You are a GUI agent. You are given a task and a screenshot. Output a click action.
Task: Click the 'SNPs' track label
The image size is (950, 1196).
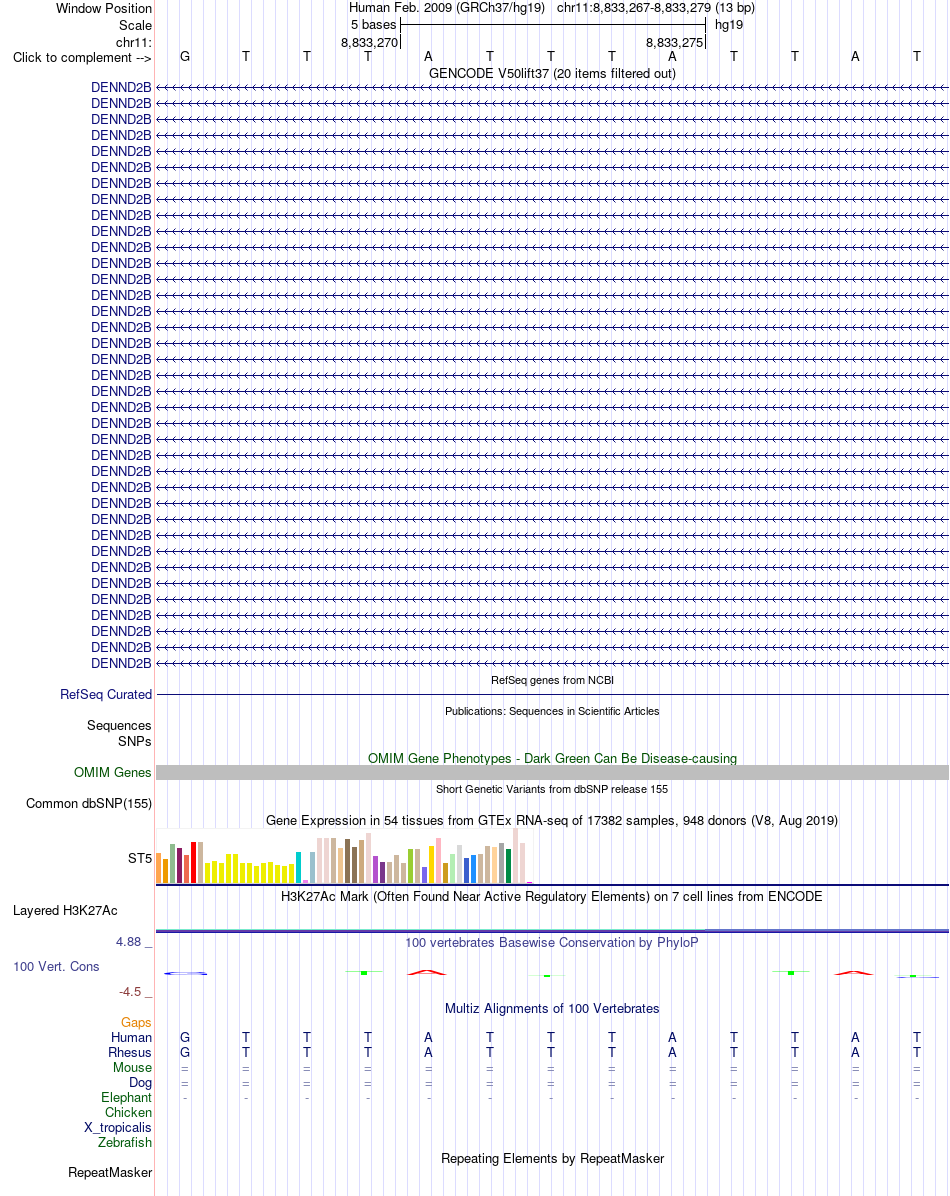[134, 741]
